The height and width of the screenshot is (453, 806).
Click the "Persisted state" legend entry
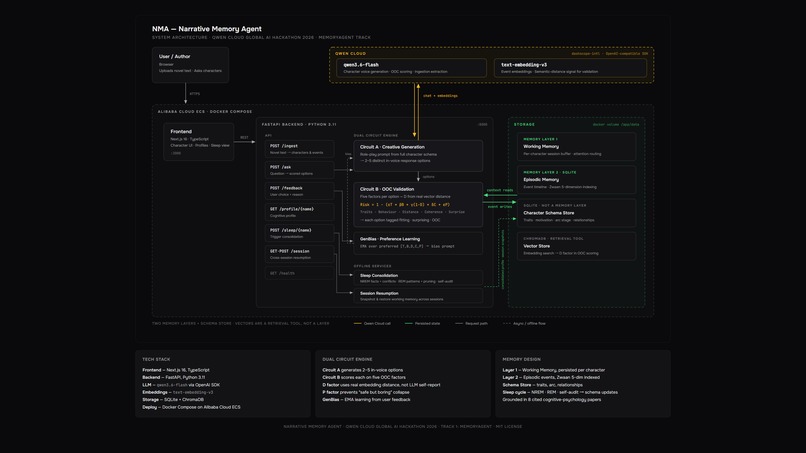click(x=422, y=323)
